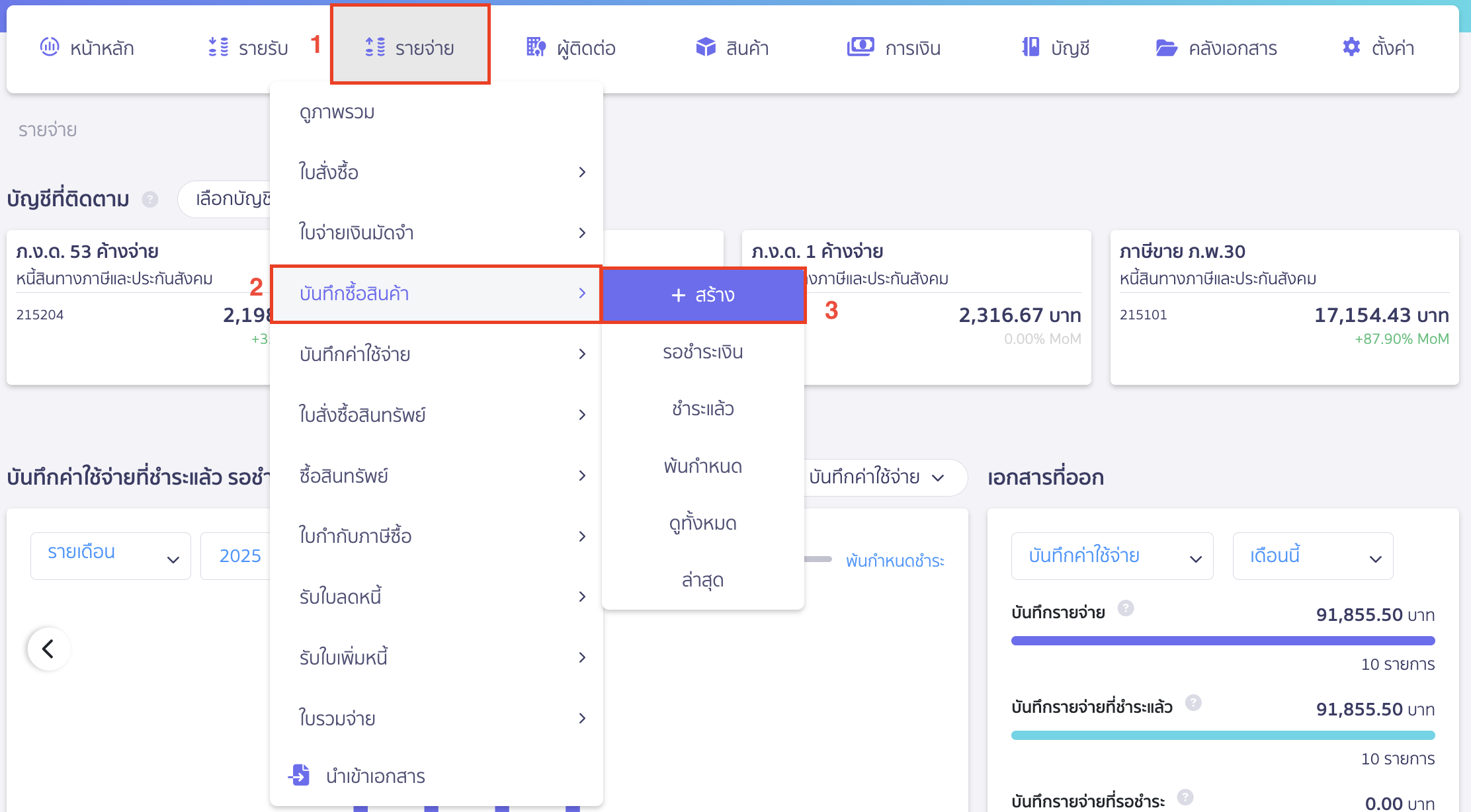
Task: Click the รายจ่าย list icon
Action: click(x=375, y=46)
